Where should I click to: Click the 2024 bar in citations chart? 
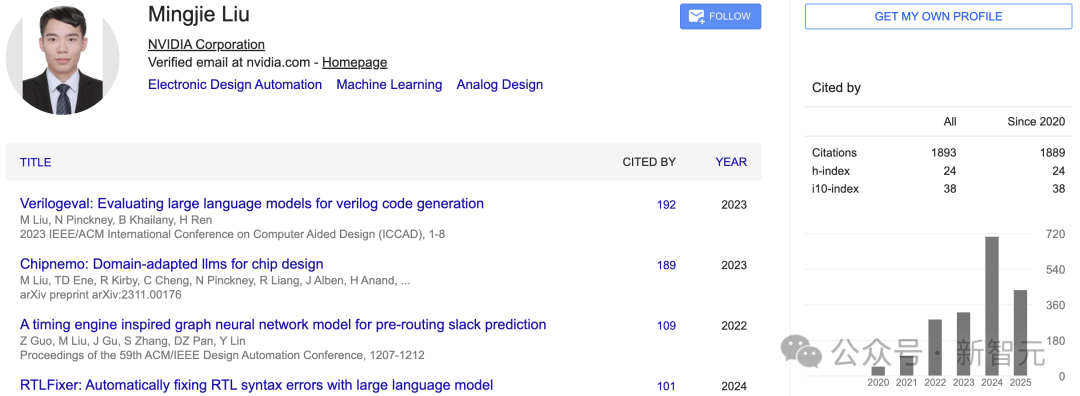click(x=992, y=306)
